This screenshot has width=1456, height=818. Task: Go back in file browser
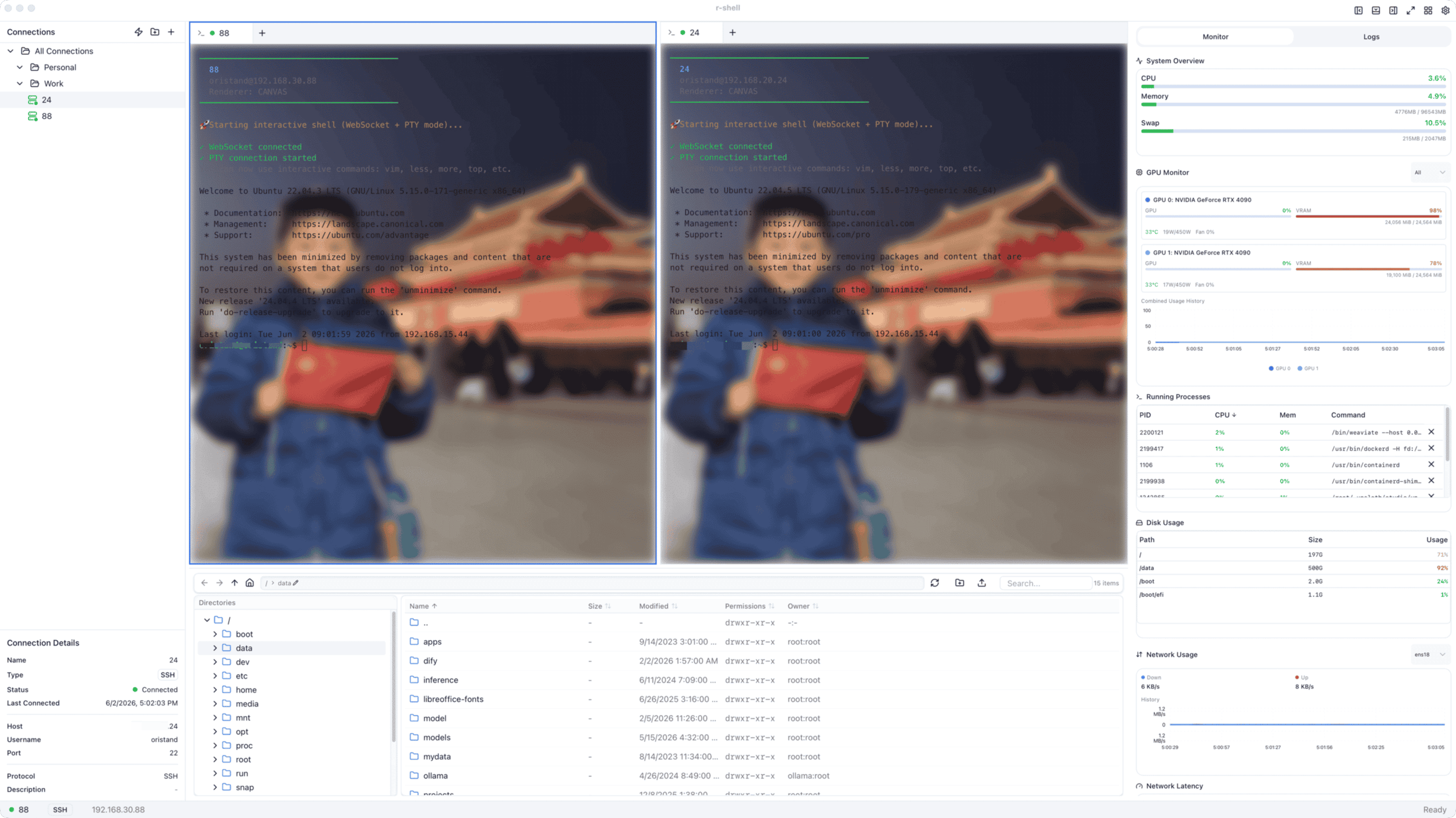205,583
